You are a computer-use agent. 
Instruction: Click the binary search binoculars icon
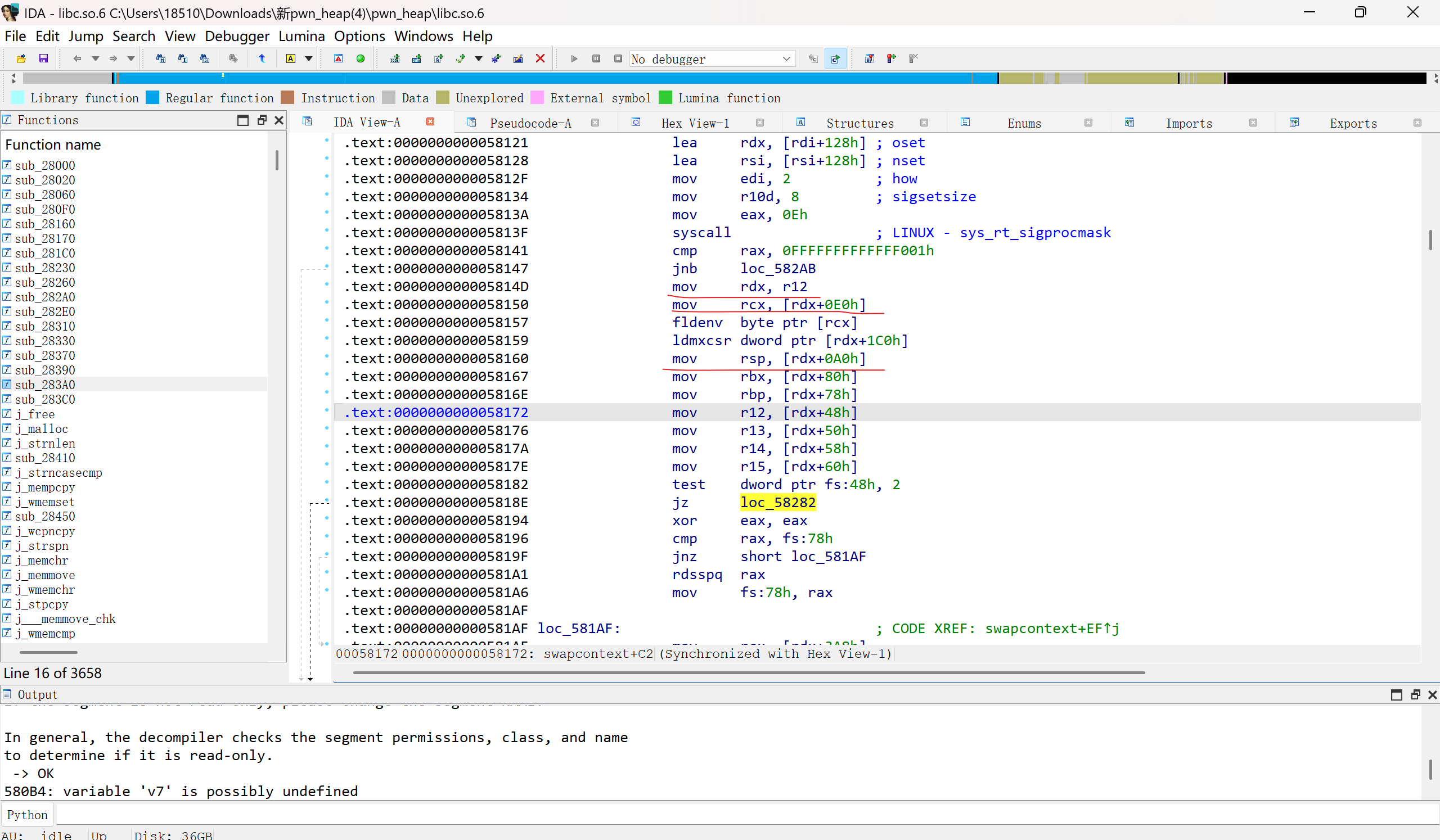pos(205,58)
